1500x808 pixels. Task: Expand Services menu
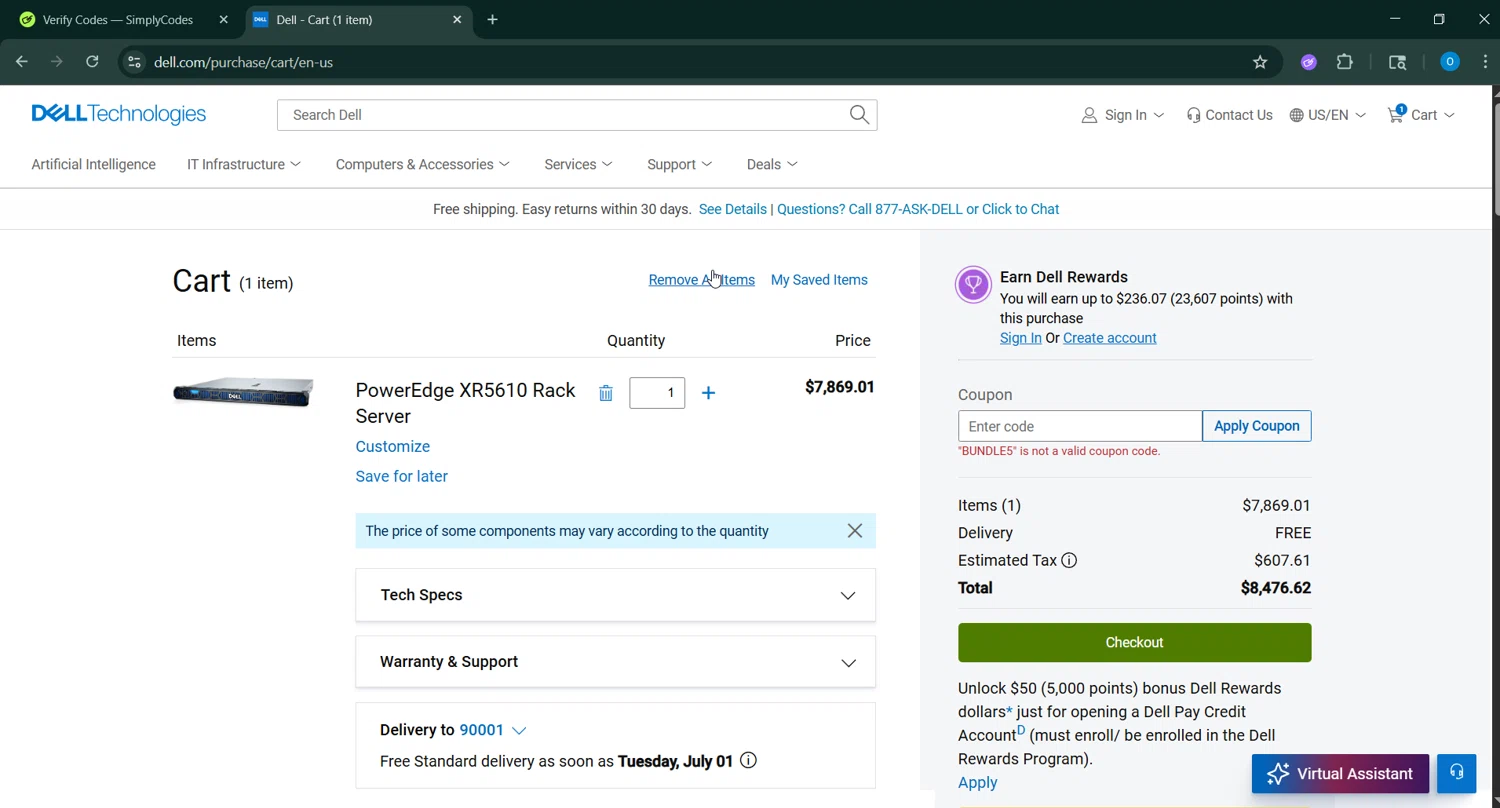pos(579,165)
